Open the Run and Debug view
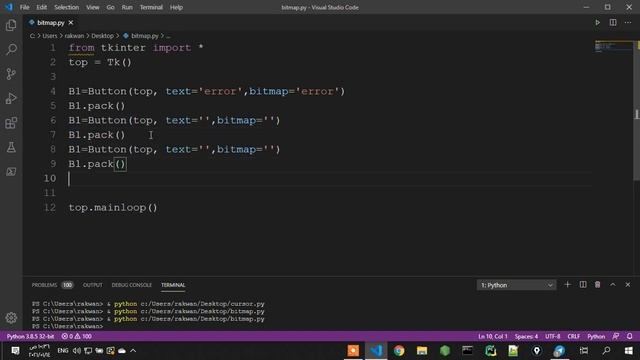The width and height of the screenshot is (640, 360). pos(11,98)
